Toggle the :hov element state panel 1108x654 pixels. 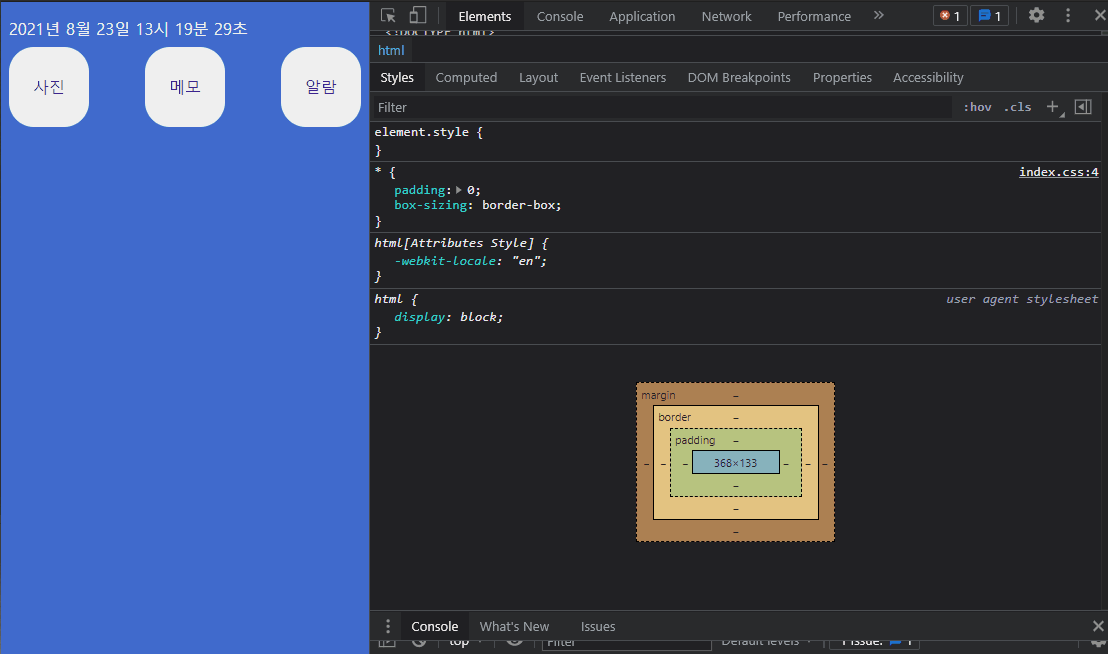[x=977, y=107]
